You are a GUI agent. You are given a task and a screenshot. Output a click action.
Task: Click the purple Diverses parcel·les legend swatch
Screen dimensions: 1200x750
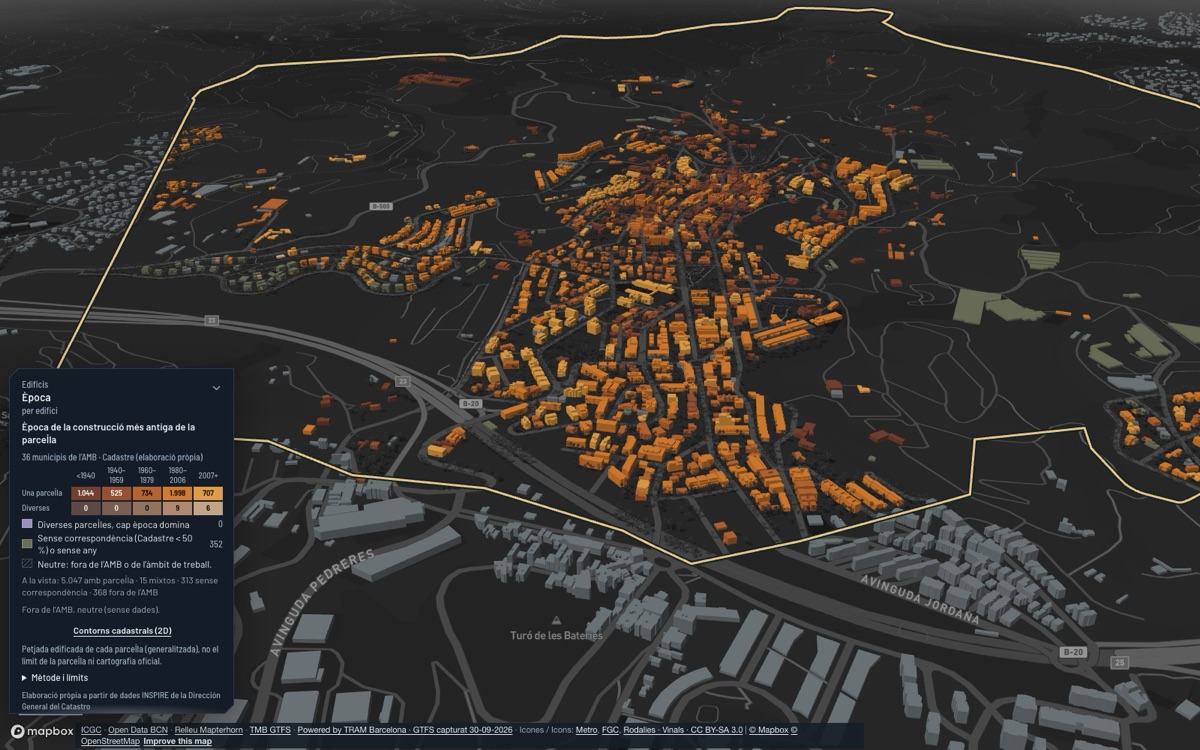click(x=27, y=524)
